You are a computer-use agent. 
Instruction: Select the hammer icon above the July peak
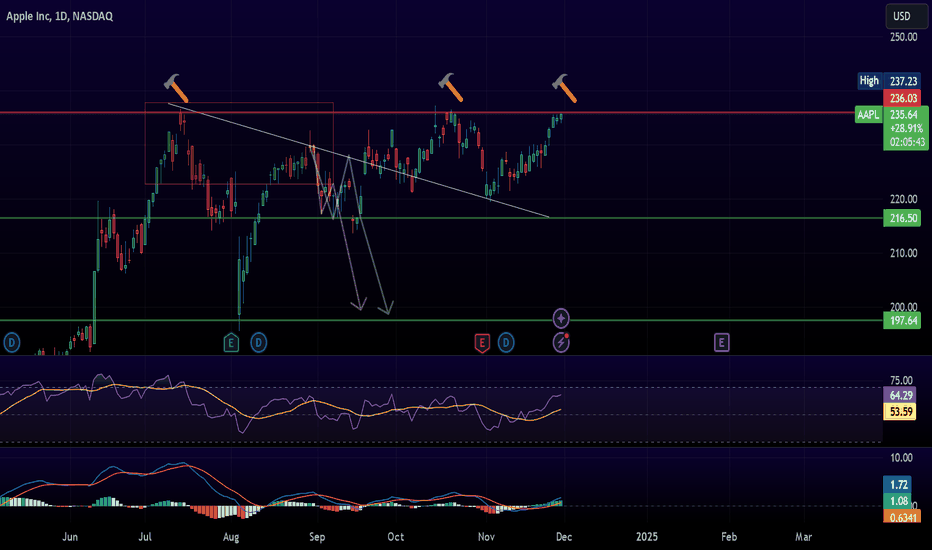click(x=176, y=88)
